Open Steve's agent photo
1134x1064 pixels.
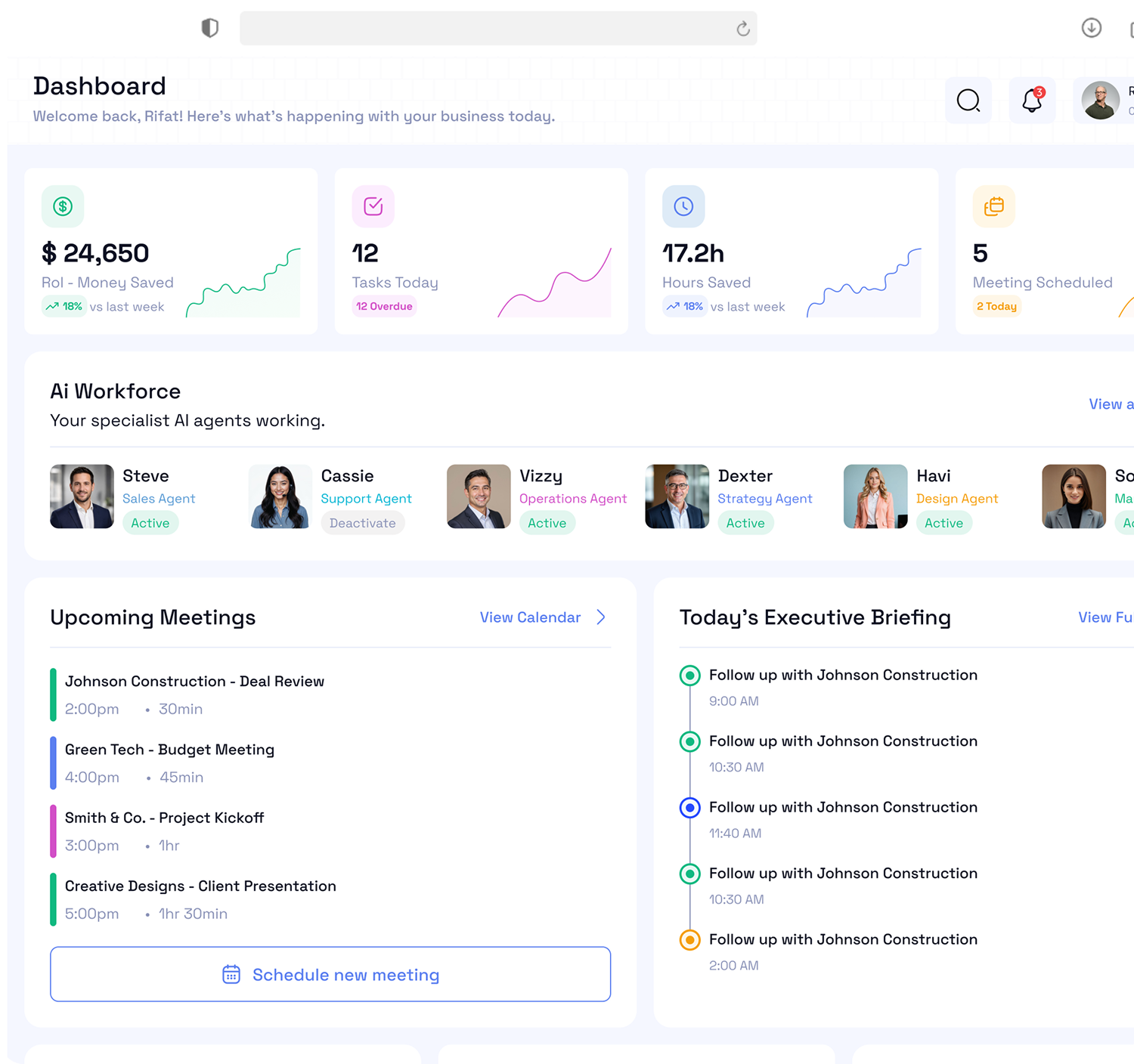tap(82, 496)
